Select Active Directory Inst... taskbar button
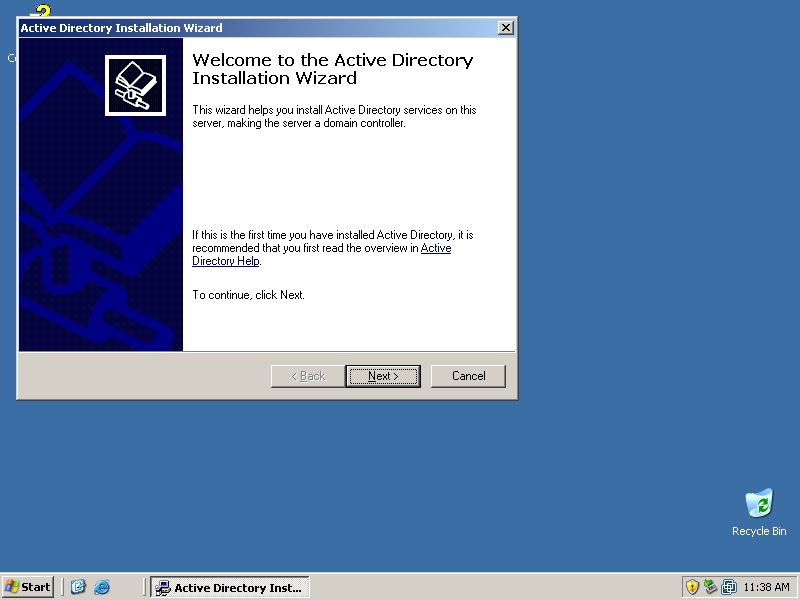The image size is (800, 600). pos(230,587)
